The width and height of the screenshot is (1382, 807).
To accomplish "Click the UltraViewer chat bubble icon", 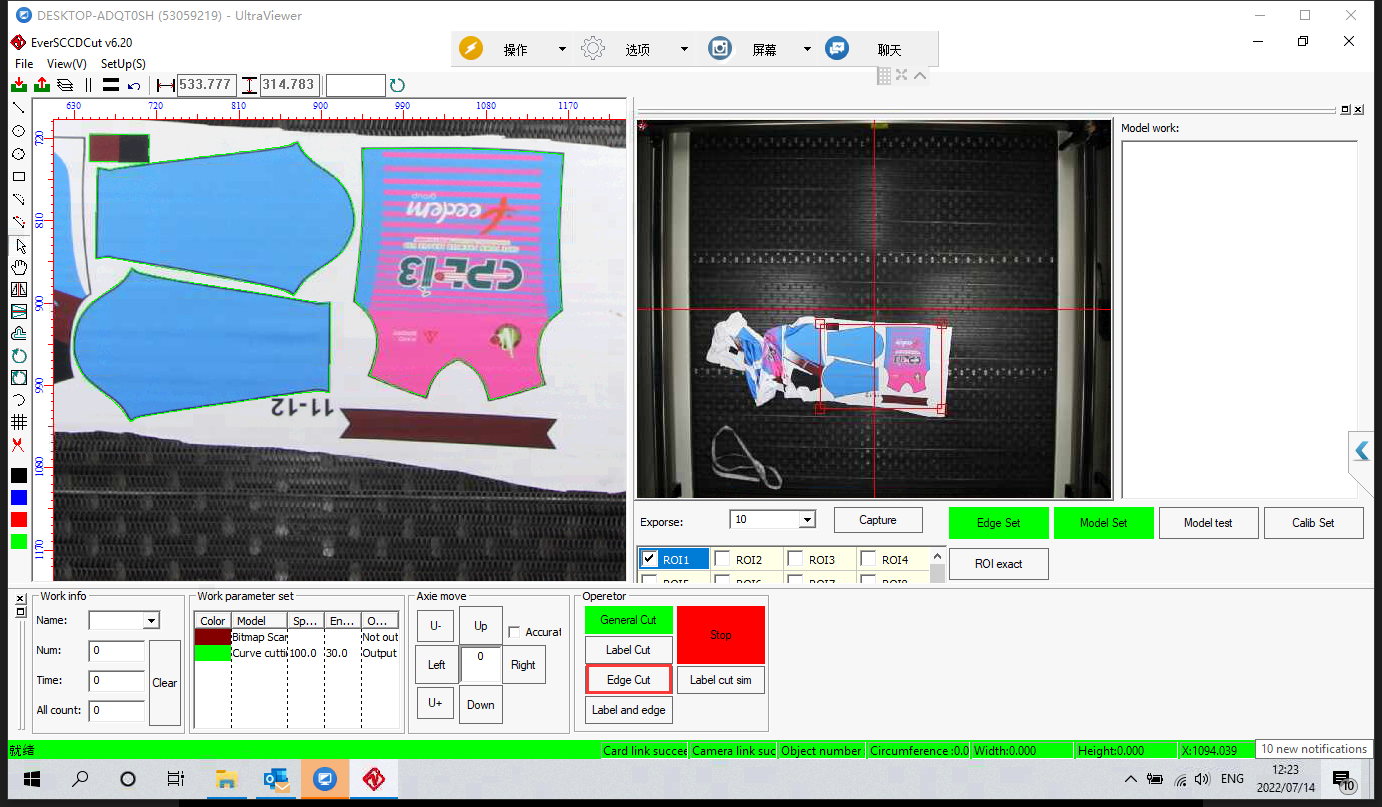I will point(837,49).
